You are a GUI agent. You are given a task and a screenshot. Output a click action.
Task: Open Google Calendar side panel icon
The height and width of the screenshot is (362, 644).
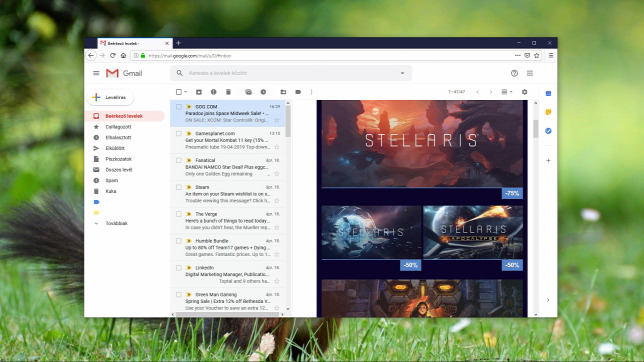coord(548,94)
